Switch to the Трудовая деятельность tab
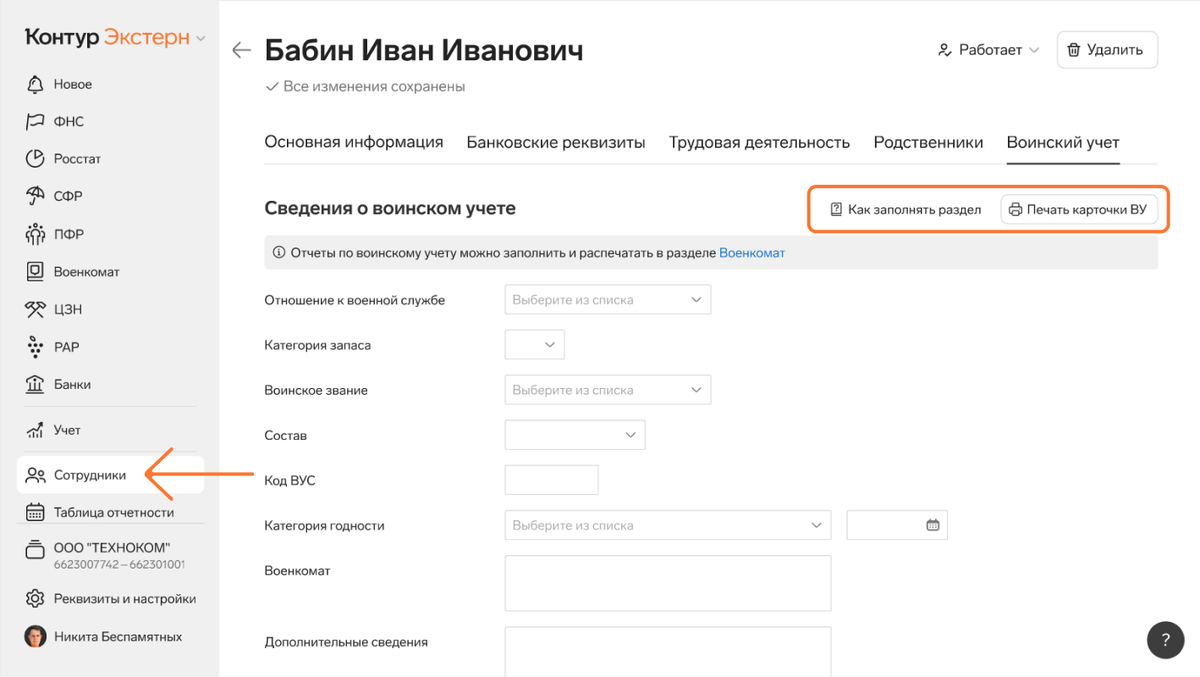Image resolution: width=1200 pixels, height=677 pixels. click(760, 142)
